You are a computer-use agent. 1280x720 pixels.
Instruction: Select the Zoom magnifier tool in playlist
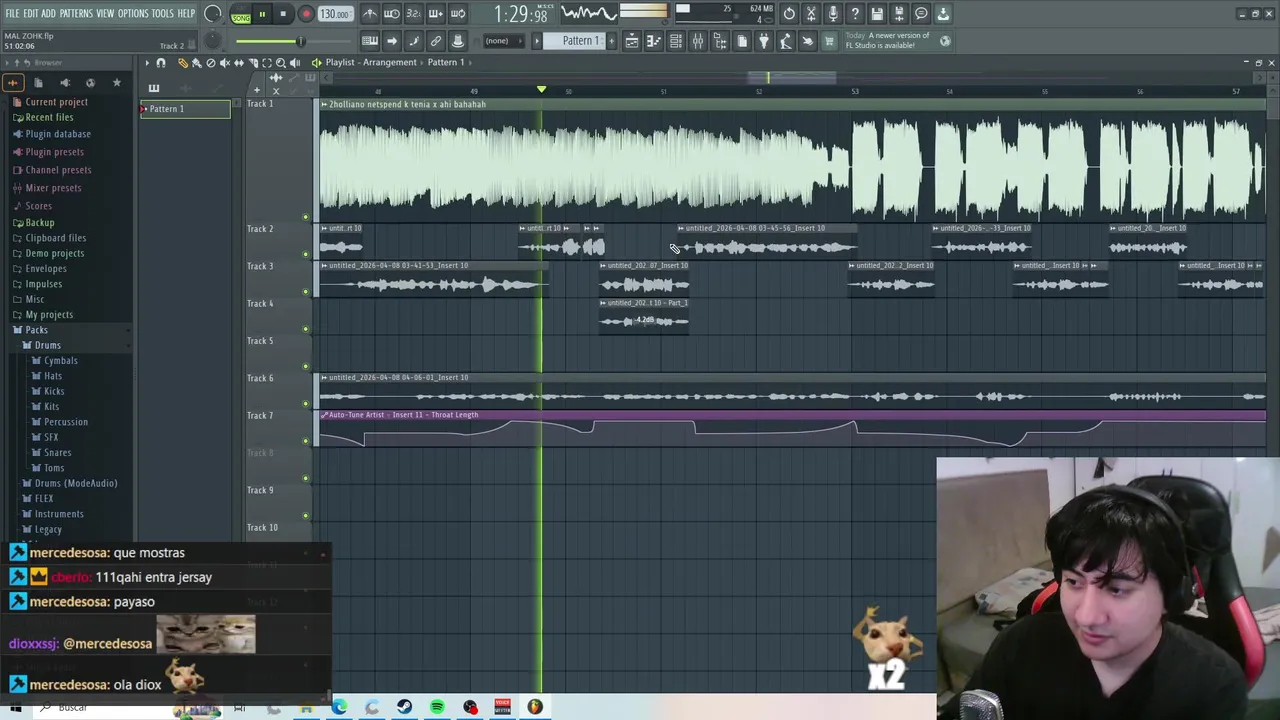pyautogui.click(x=281, y=62)
